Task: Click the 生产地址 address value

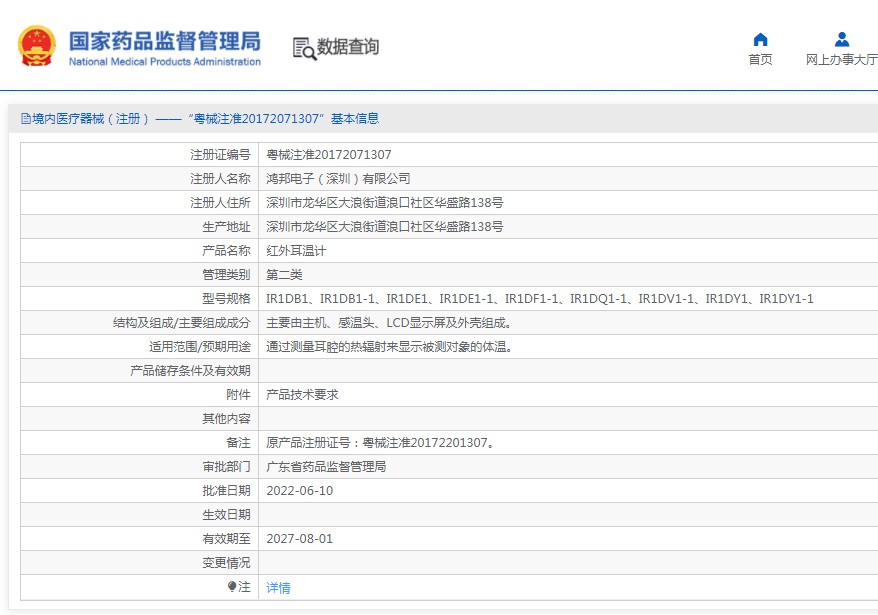Action: click(385, 227)
